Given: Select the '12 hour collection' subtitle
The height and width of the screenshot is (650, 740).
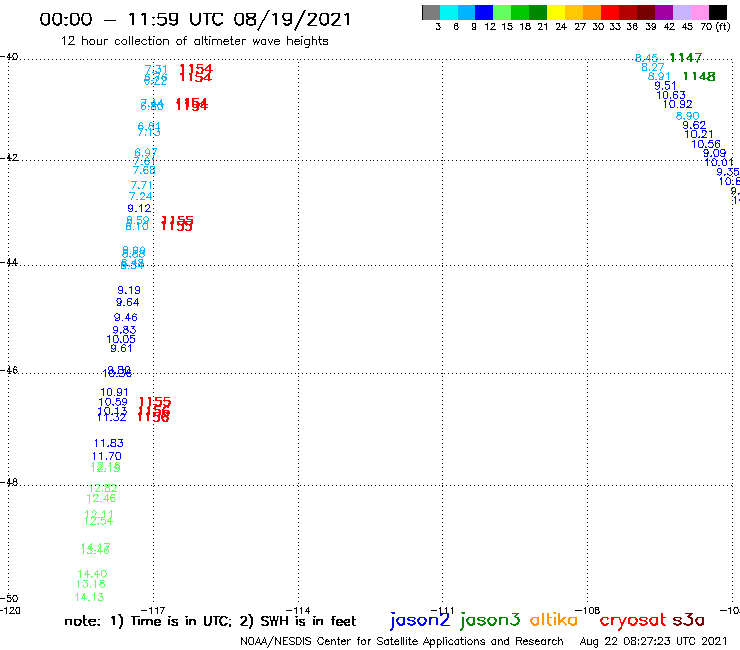Looking at the screenshot, I should coord(194,41).
